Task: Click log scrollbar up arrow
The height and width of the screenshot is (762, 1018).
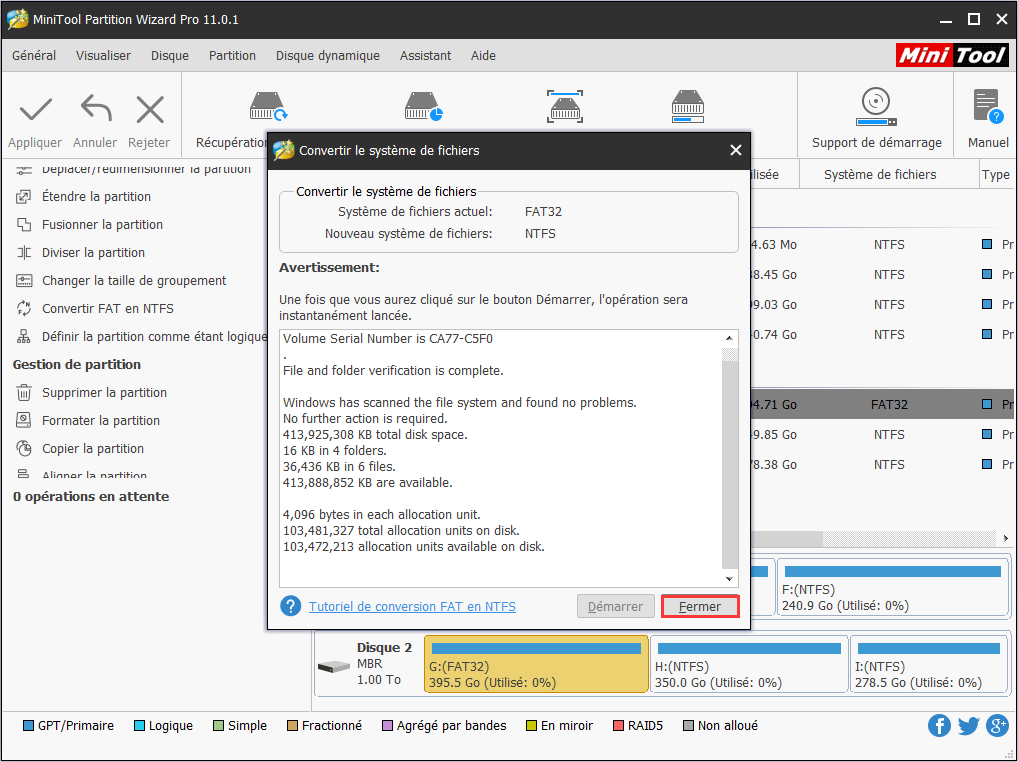Action: tap(729, 338)
